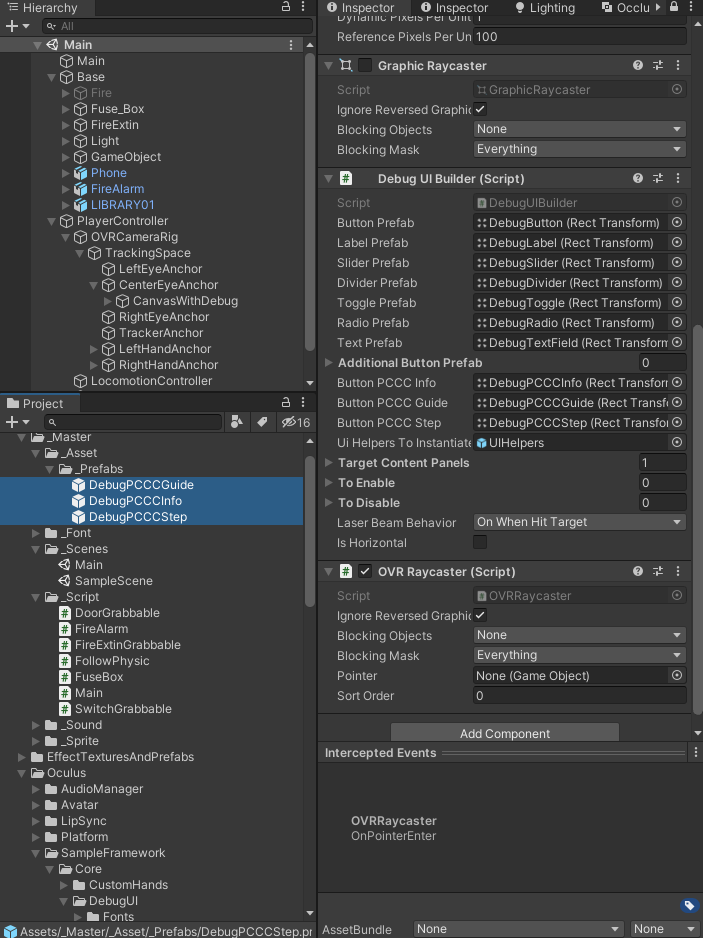Click Hierarchy plus create button
The height and width of the screenshot is (938, 703).
coord(17,26)
